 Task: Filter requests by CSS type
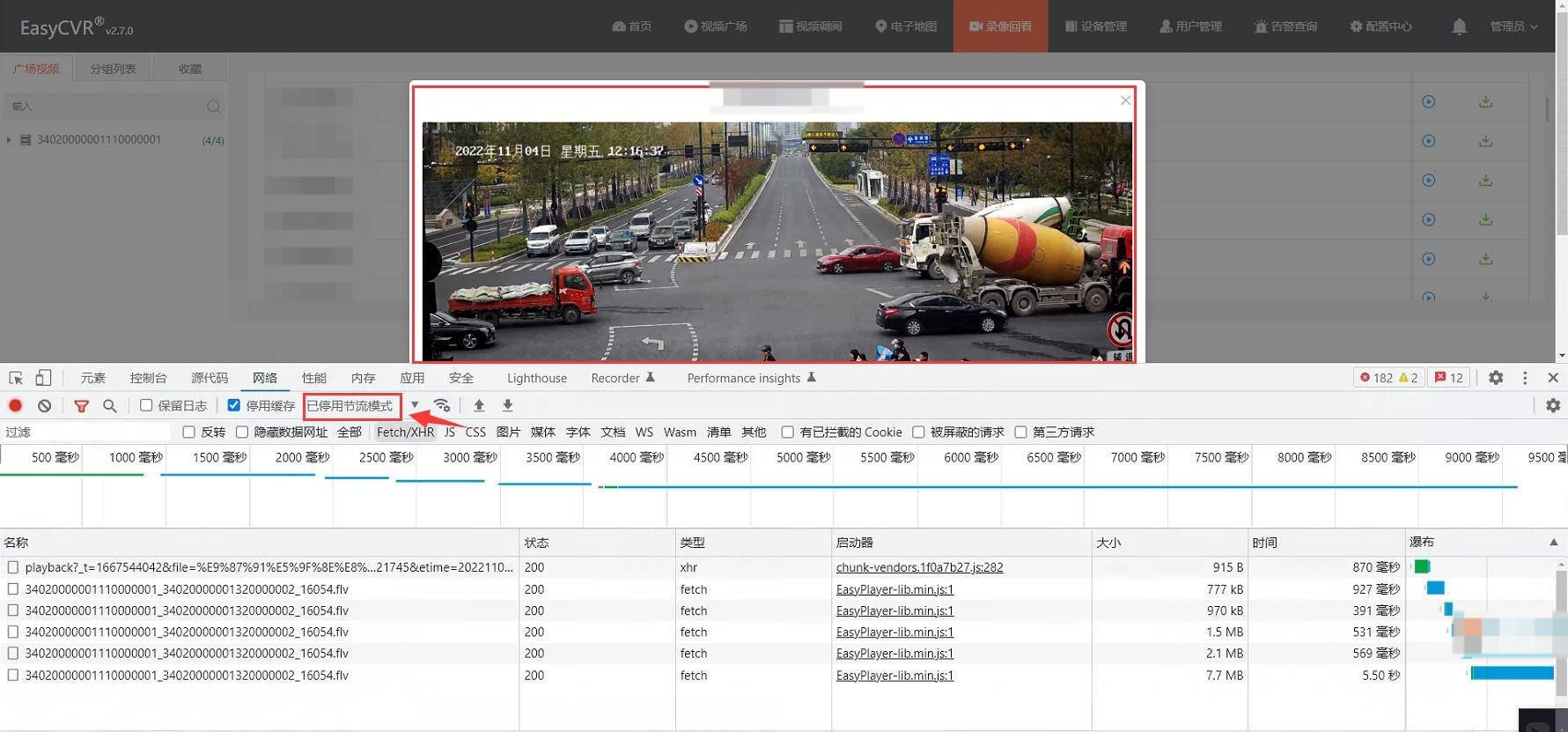[475, 432]
